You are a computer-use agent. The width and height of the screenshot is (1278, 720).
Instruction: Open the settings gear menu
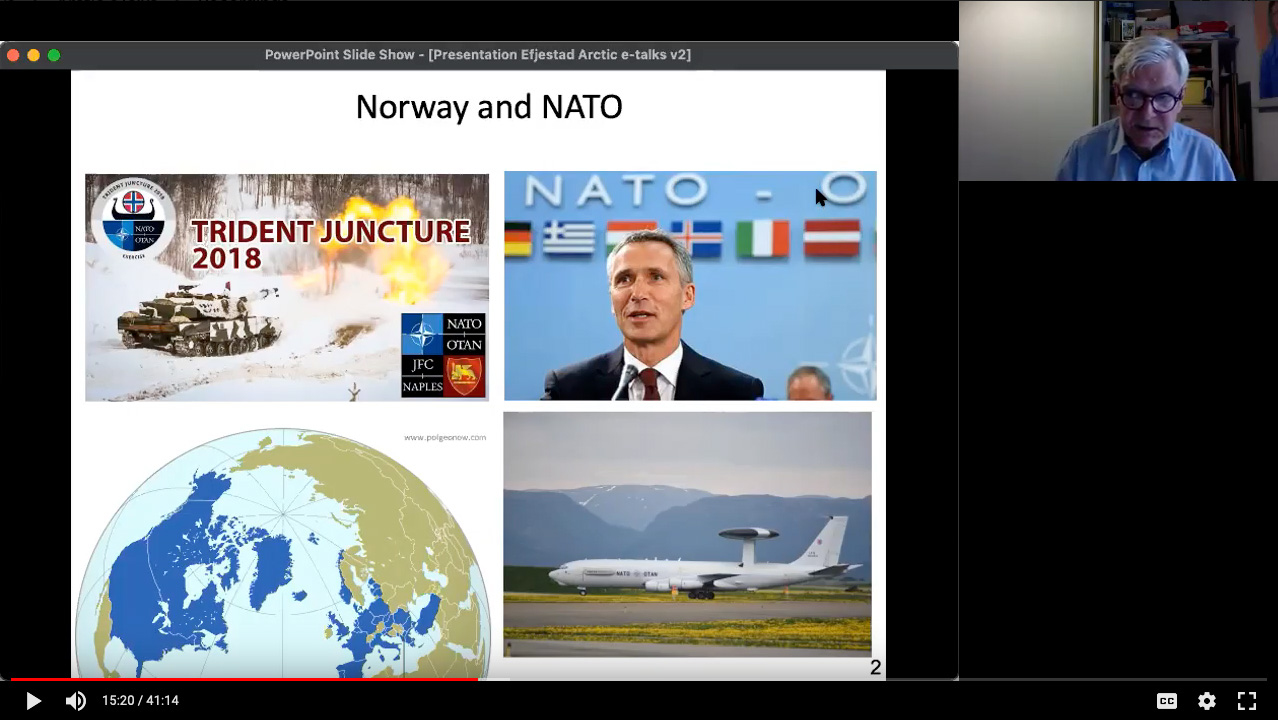pos(1207,701)
